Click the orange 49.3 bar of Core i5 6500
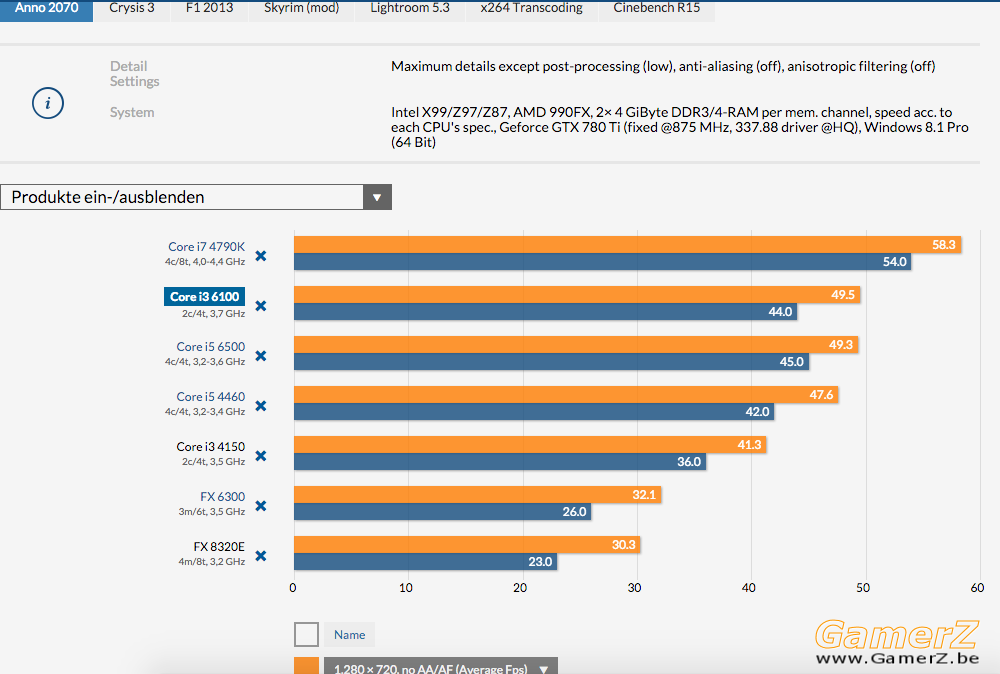This screenshot has height=674, width=1000. click(x=576, y=345)
